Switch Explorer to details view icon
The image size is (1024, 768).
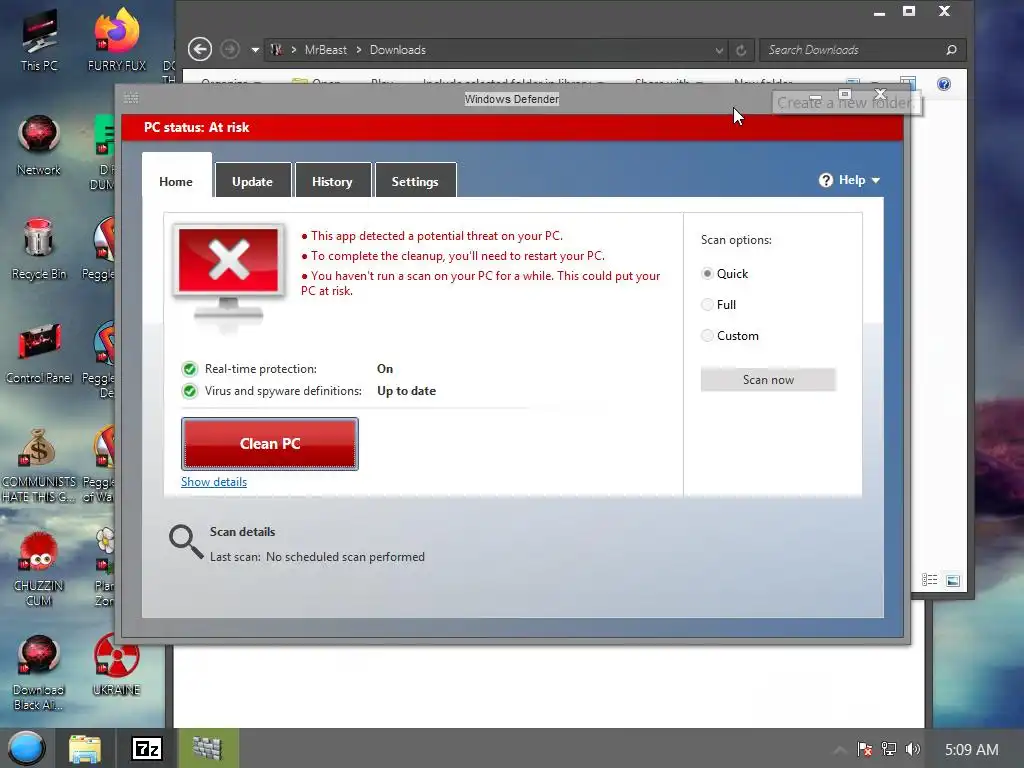[929, 580]
